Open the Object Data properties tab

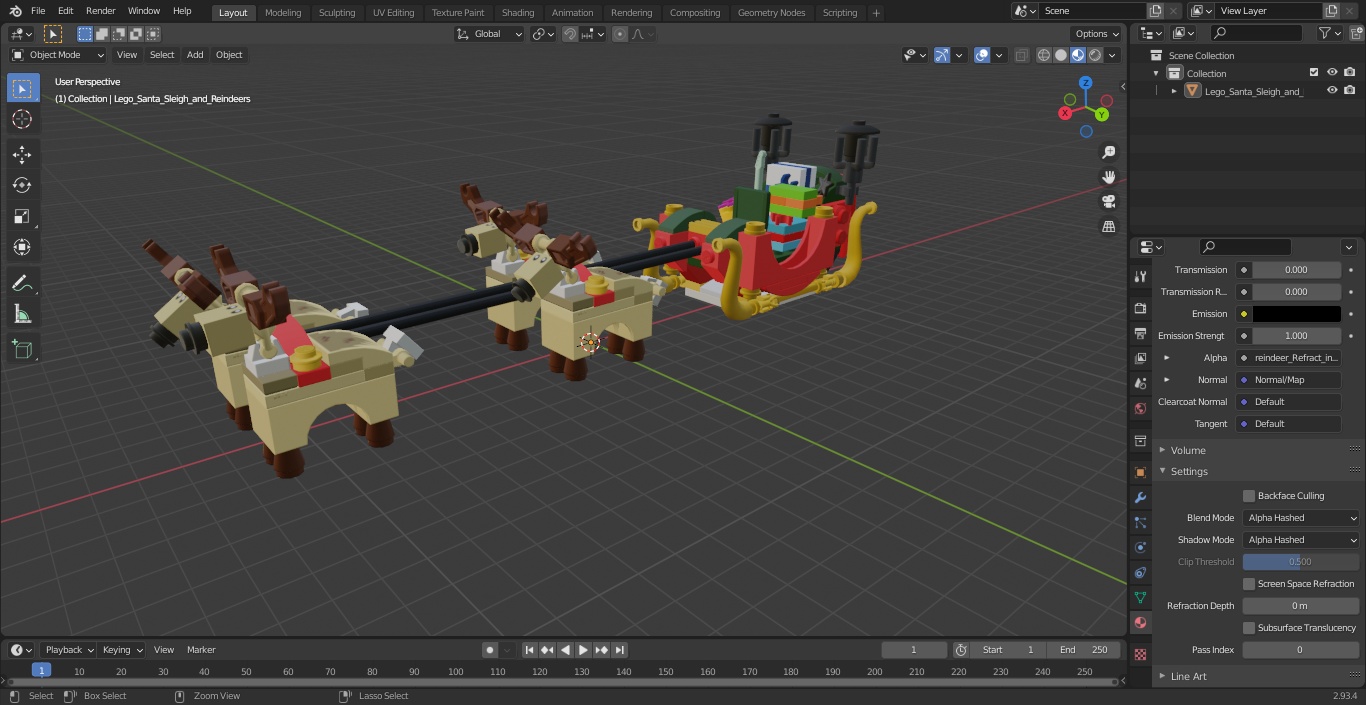click(x=1140, y=597)
